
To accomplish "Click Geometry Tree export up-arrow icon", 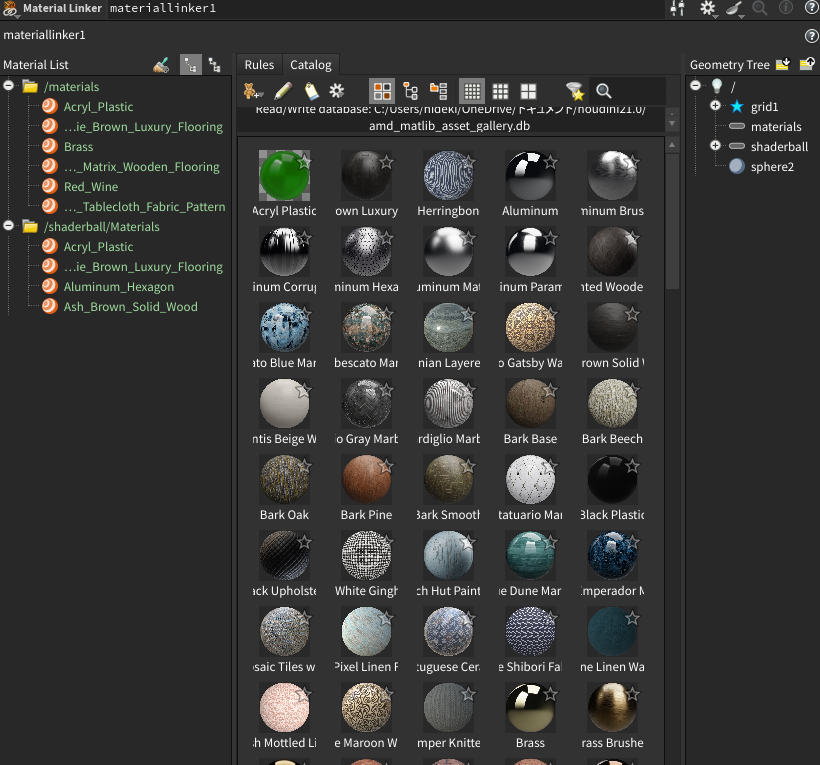I will (x=807, y=64).
